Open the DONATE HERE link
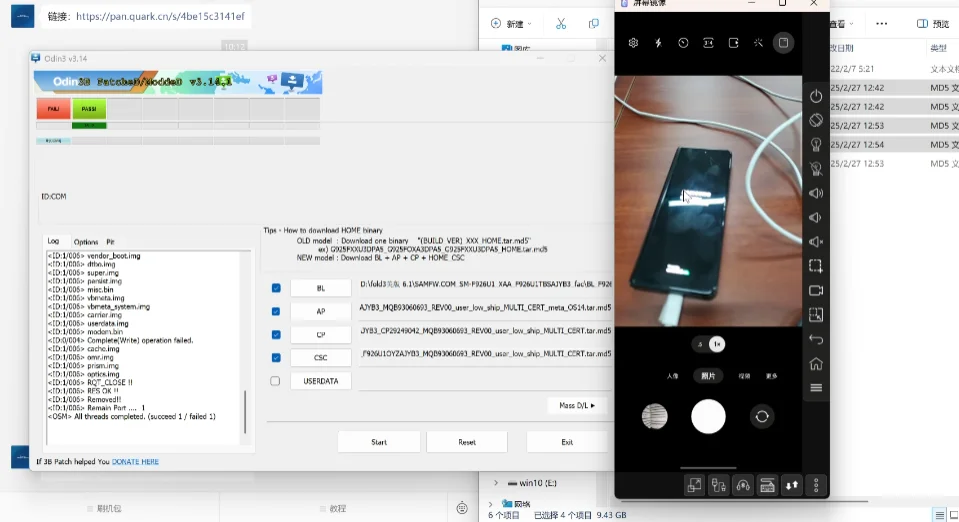959x522 pixels. point(135,461)
